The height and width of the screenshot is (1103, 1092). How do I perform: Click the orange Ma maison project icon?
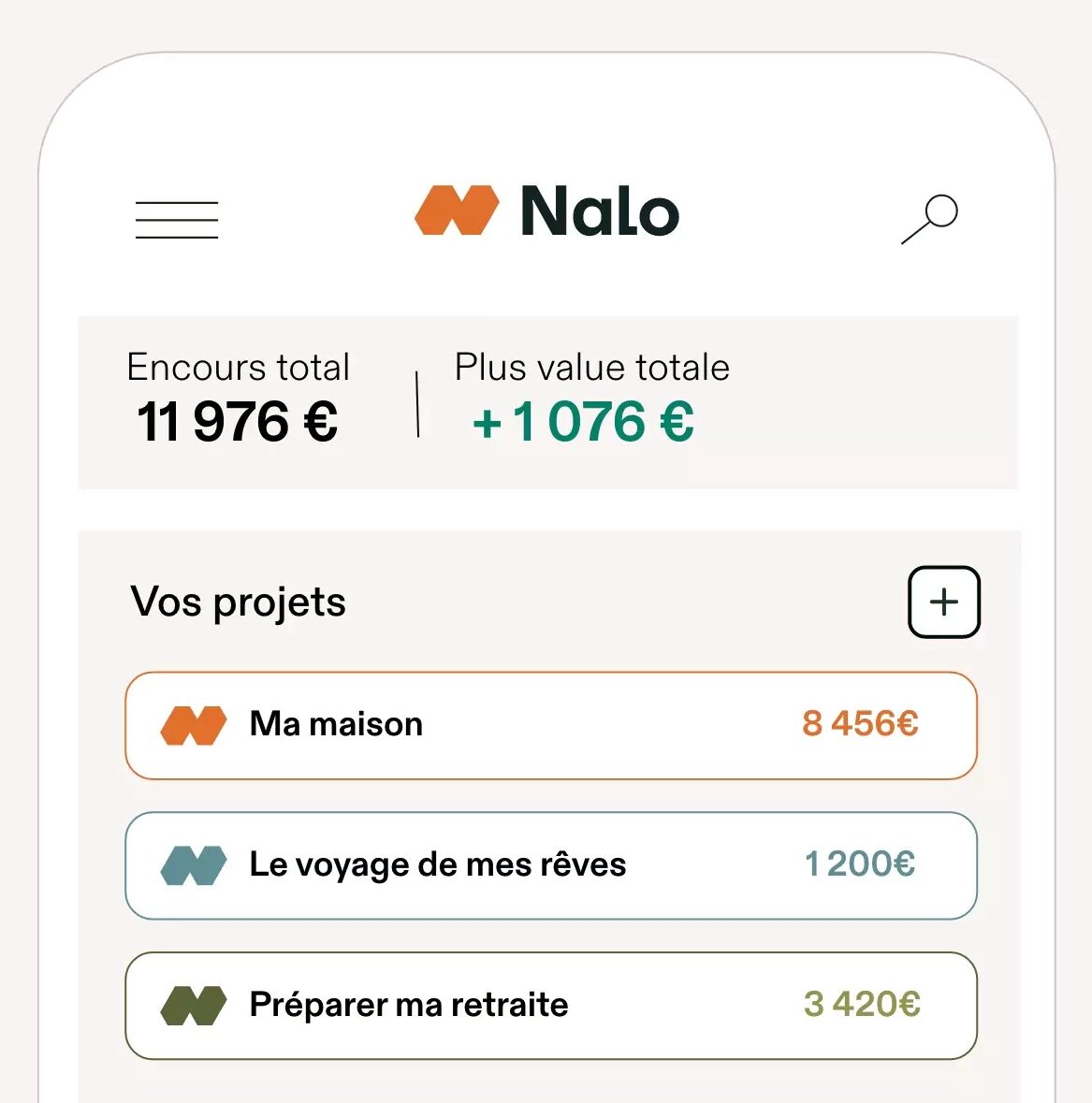click(x=194, y=725)
